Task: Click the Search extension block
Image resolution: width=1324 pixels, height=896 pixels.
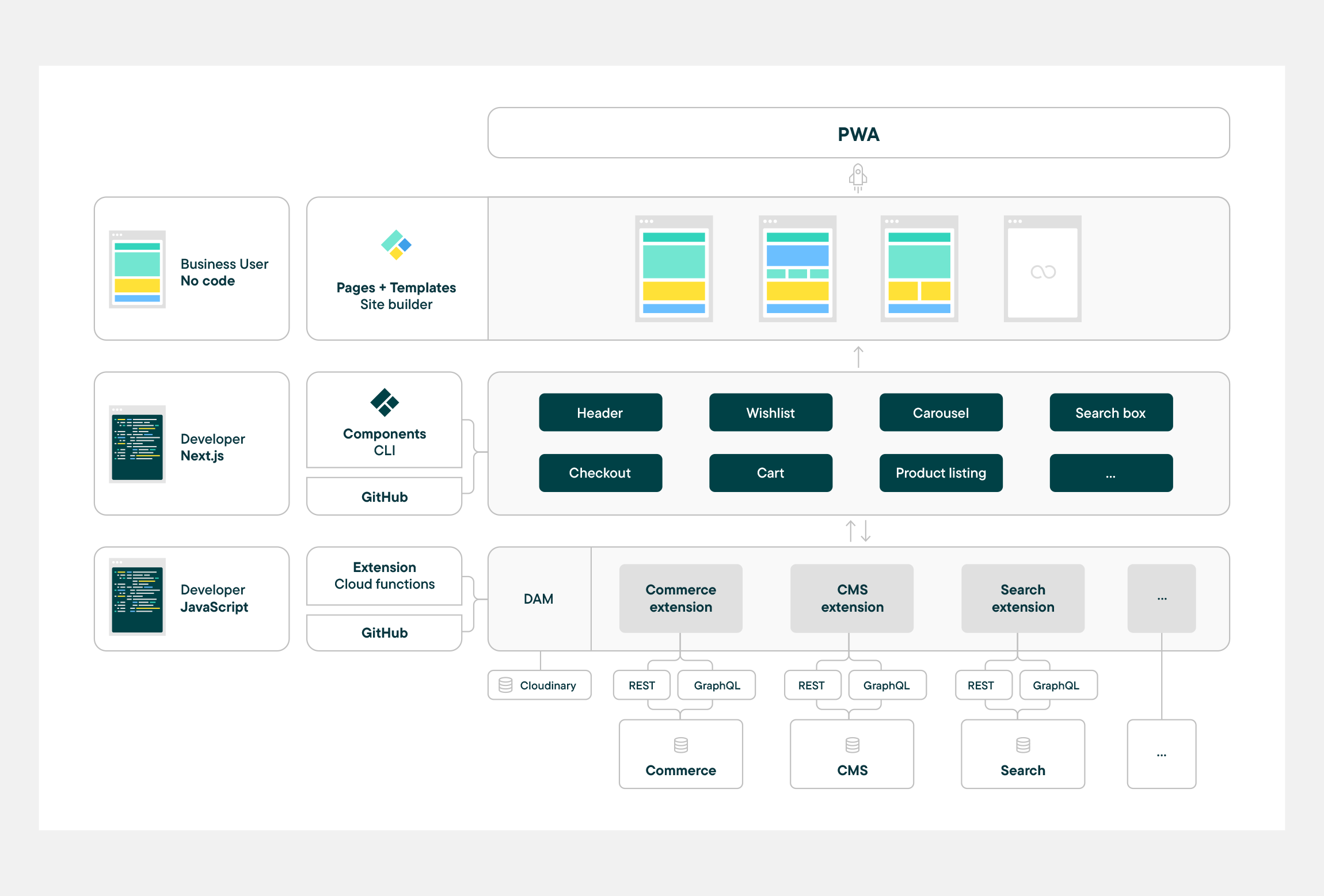Action: tap(1023, 598)
